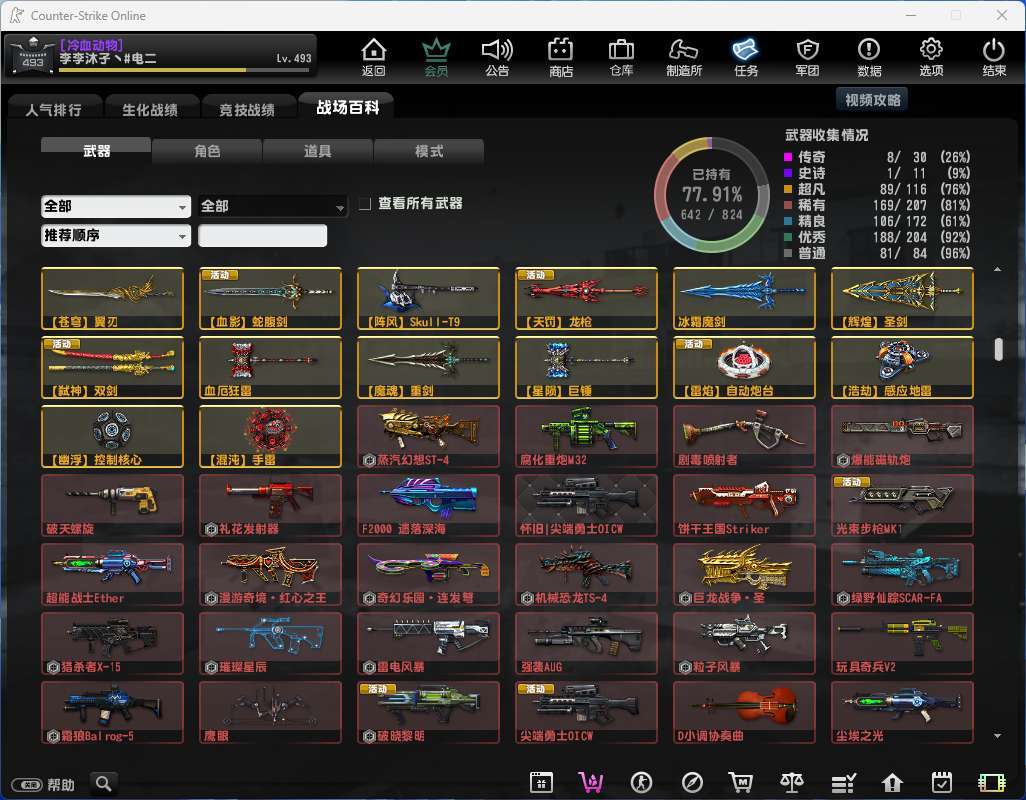
Task: Select the 【阵风】Skull-T9 weapon card
Action: (429, 298)
